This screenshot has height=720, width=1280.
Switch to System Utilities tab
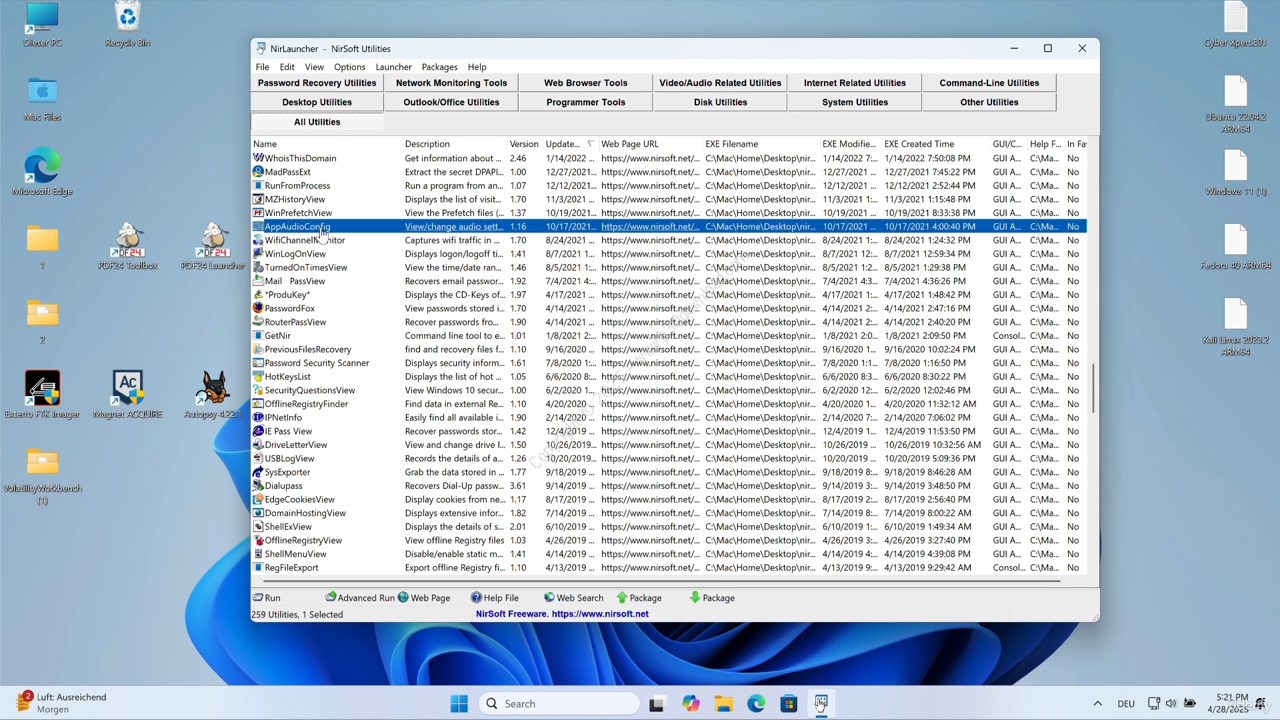pos(855,102)
